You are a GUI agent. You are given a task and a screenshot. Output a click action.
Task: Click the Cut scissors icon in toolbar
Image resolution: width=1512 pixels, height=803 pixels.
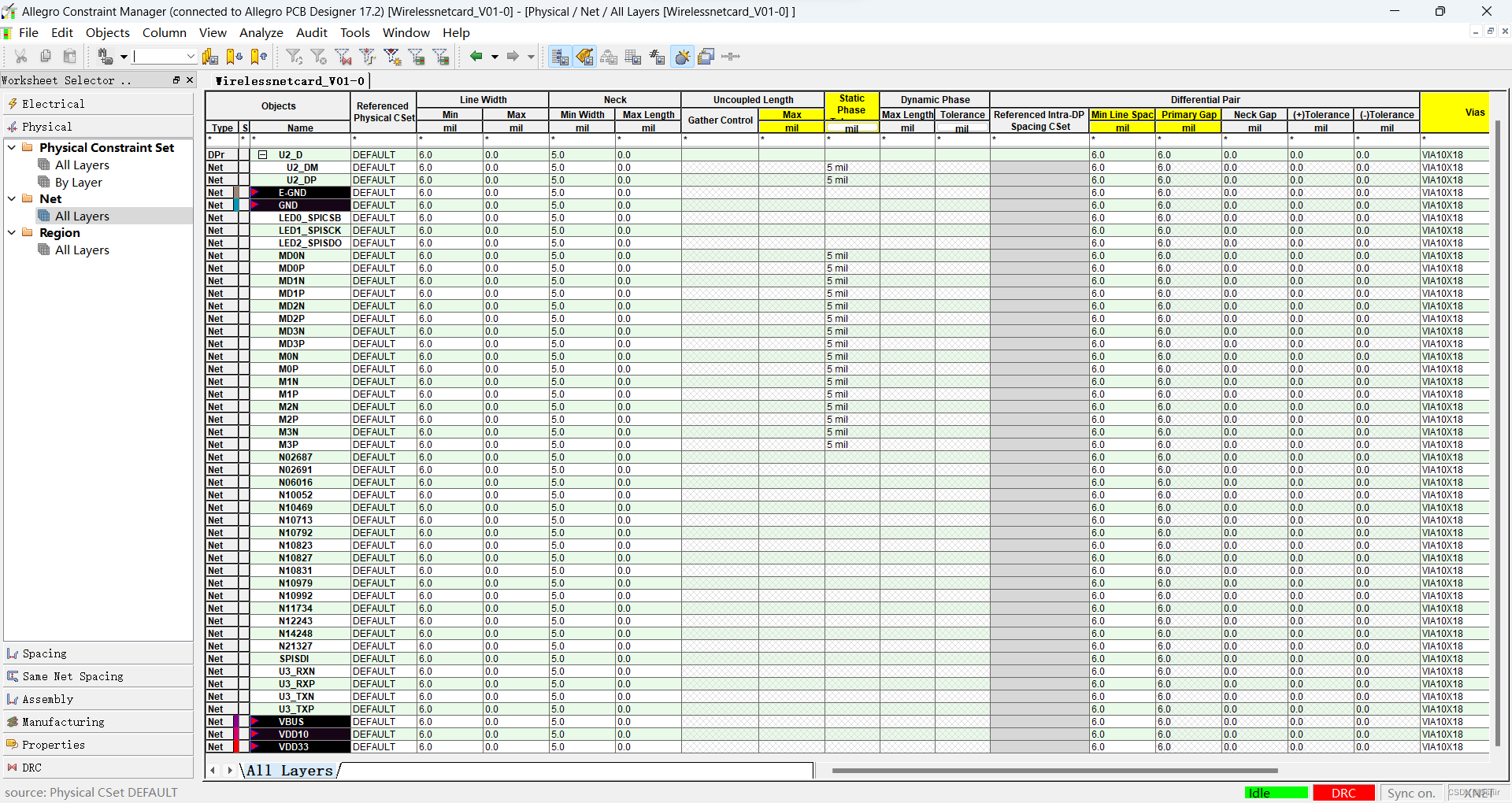[x=21, y=57]
